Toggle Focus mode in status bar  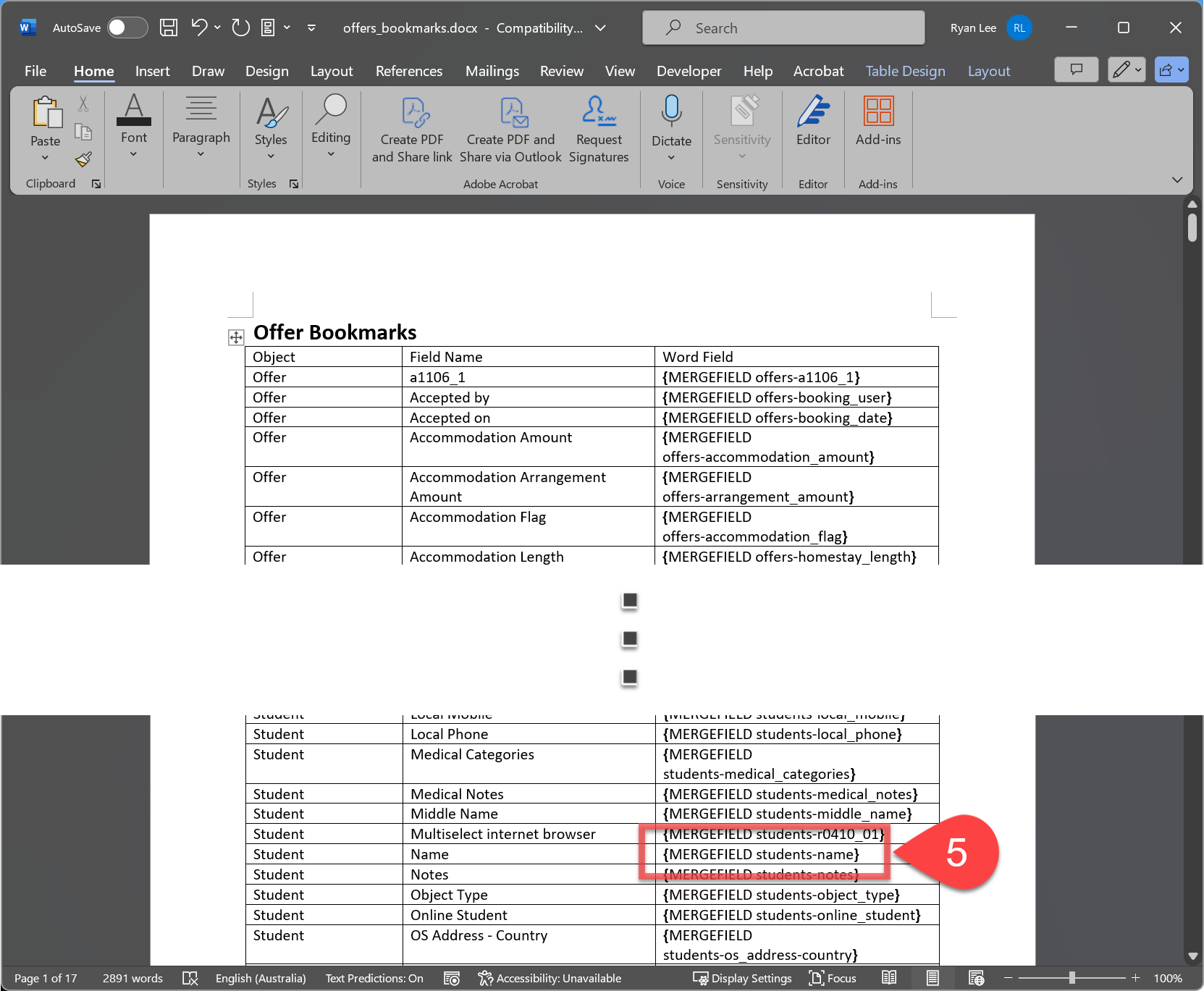click(833, 978)
